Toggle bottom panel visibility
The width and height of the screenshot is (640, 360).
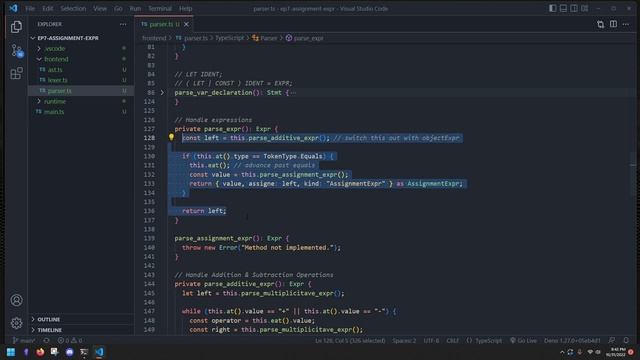point(563,8)
